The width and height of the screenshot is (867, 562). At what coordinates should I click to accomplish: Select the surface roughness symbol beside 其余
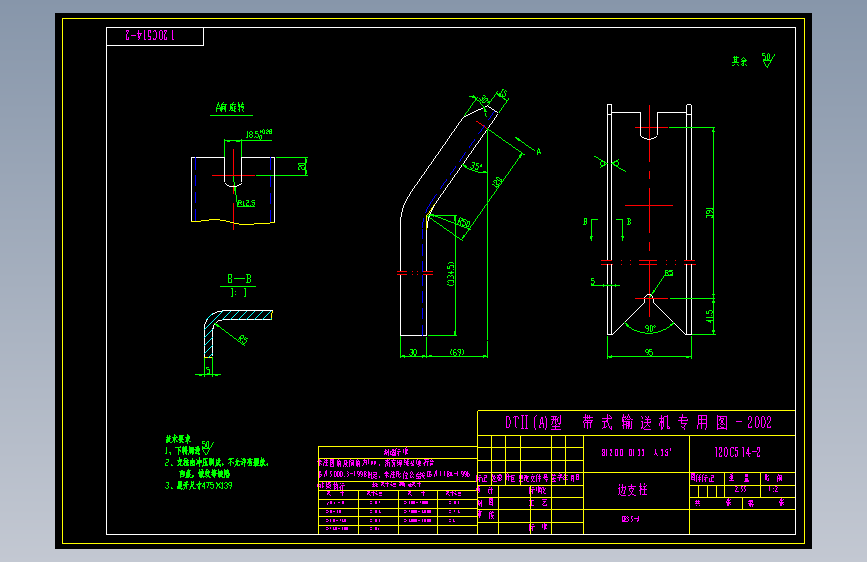(x=768, y=60)
